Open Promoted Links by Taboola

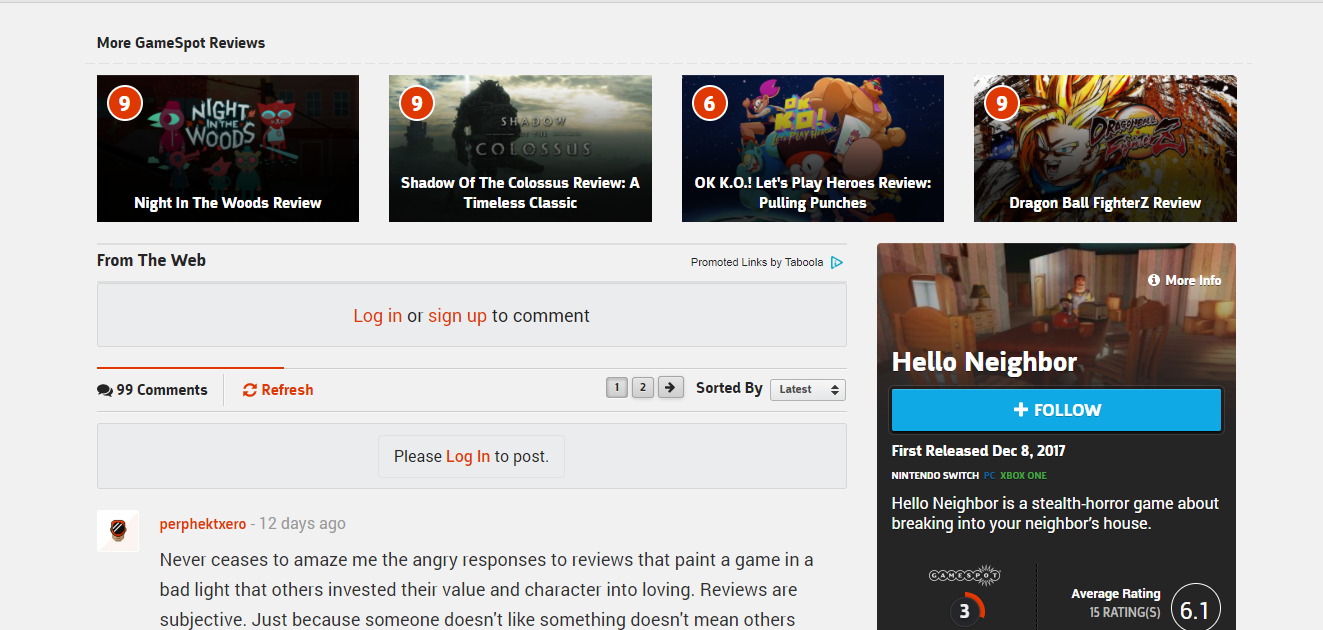click(757, 262)
